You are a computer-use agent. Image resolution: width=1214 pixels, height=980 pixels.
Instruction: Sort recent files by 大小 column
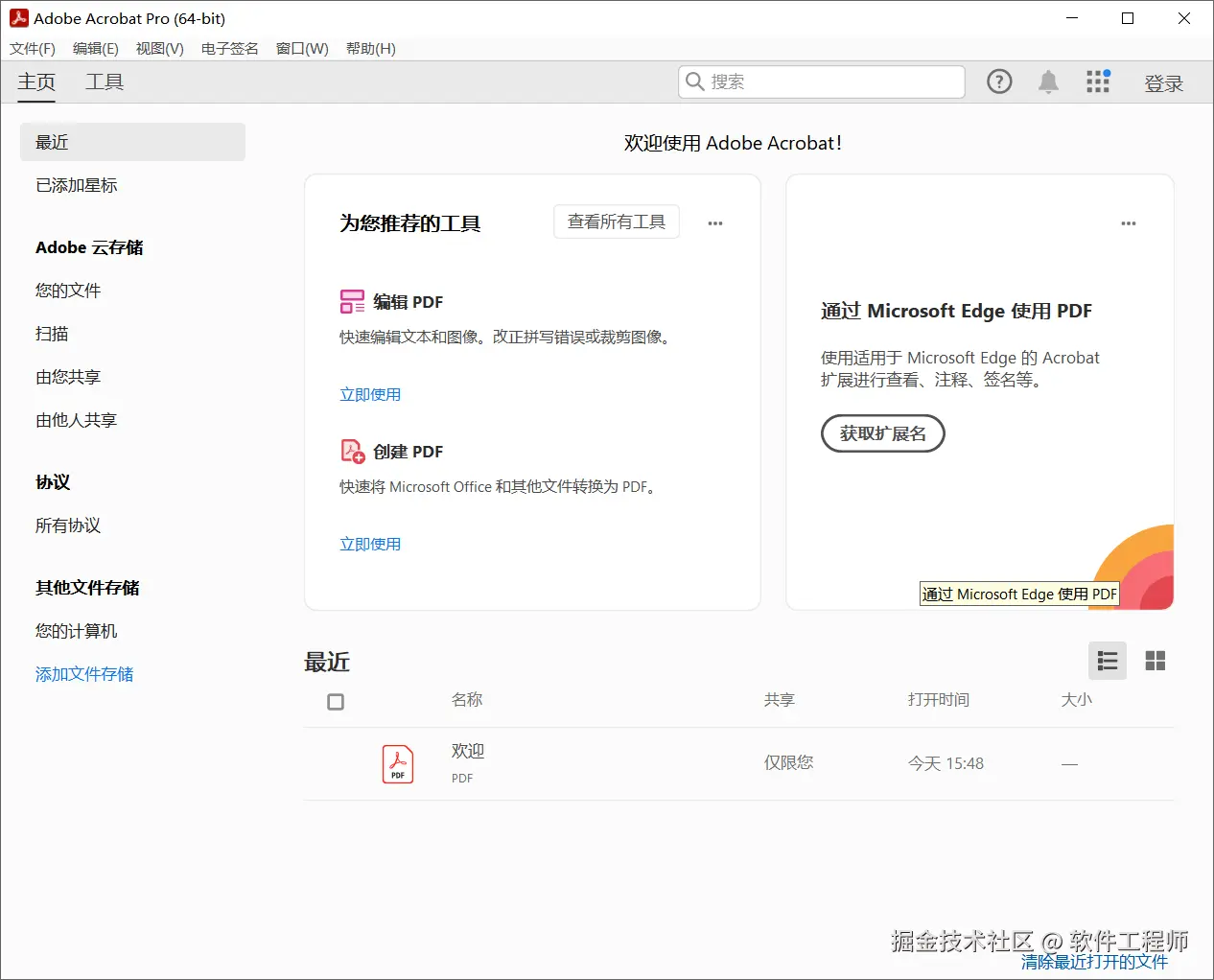[1077, 700]
